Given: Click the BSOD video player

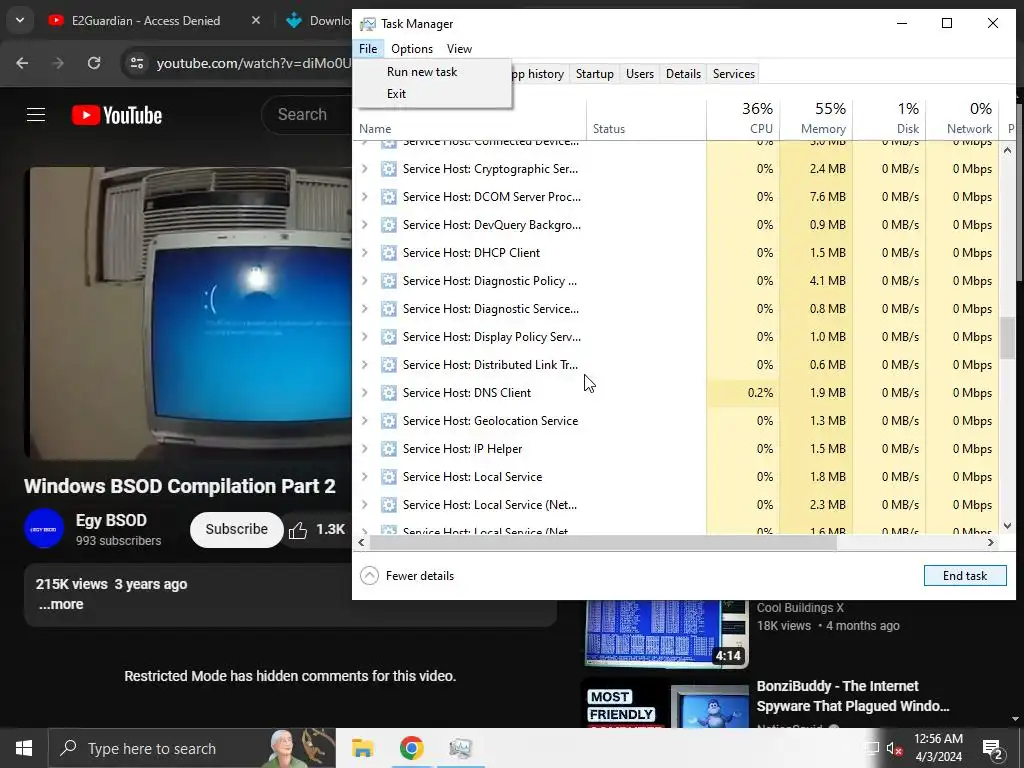Looking at the screenshot, I should click(x=189, y=313).
